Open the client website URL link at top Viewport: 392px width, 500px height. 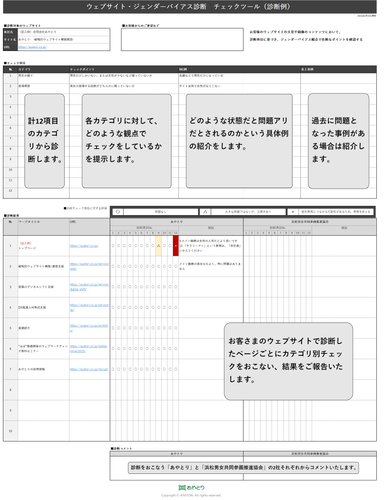point(33,47)
